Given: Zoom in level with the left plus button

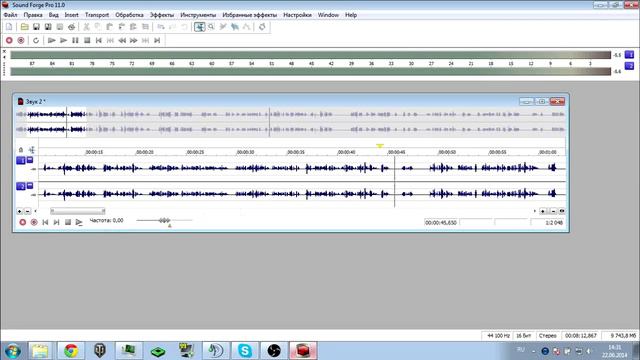Looking at the screenshot, I should [19, 211].
